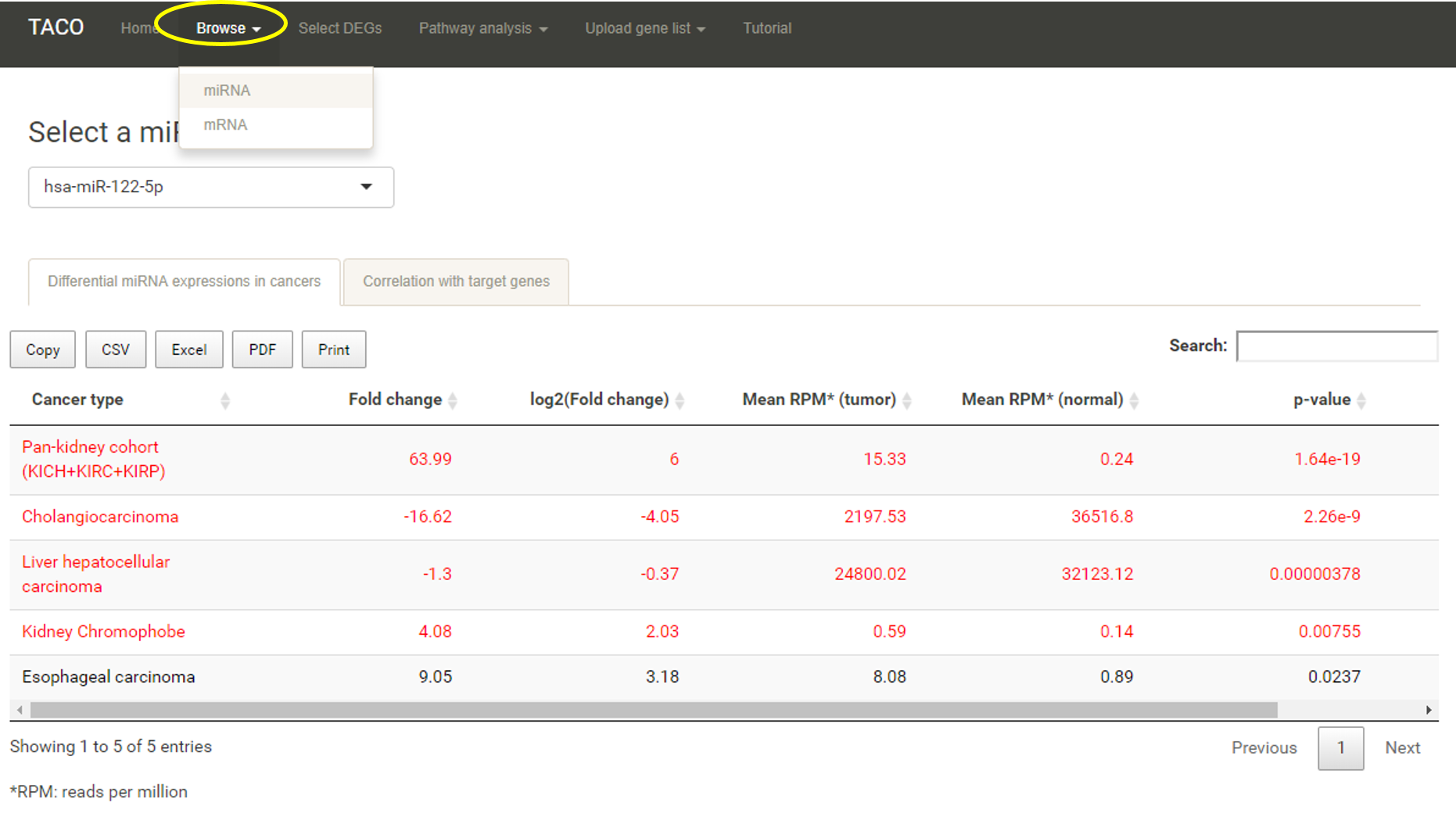This screenshot has height=817, width=1456.
Task: Go to Previous page
Action: click(1264, 748)
